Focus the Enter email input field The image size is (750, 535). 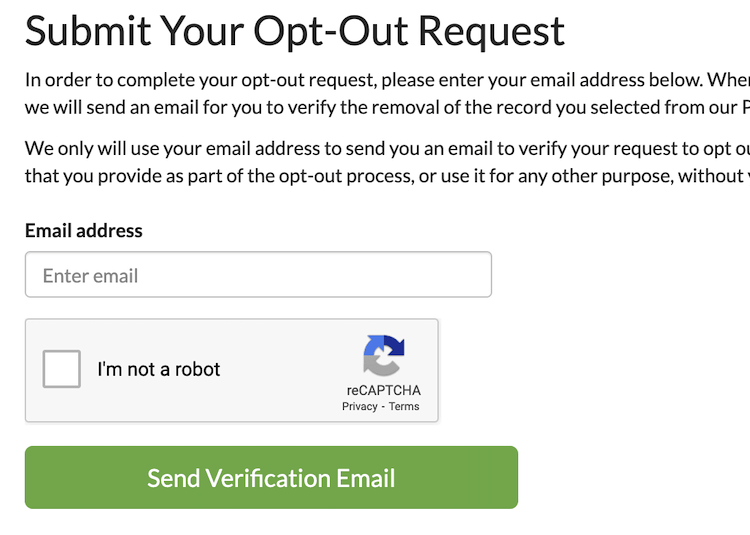258,274
